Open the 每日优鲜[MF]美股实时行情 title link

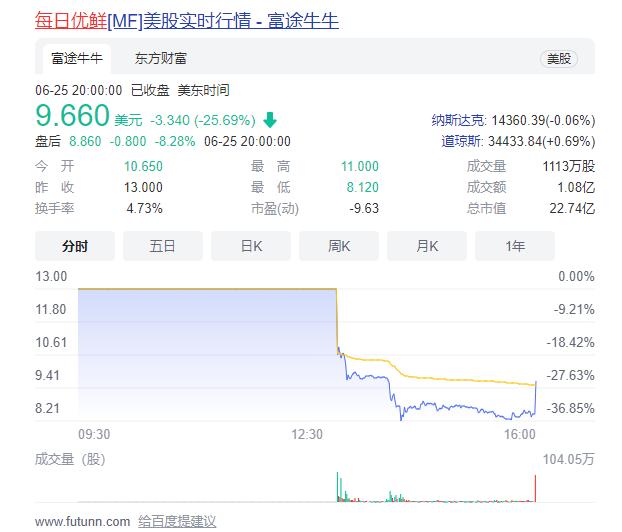tap(186, 21)
